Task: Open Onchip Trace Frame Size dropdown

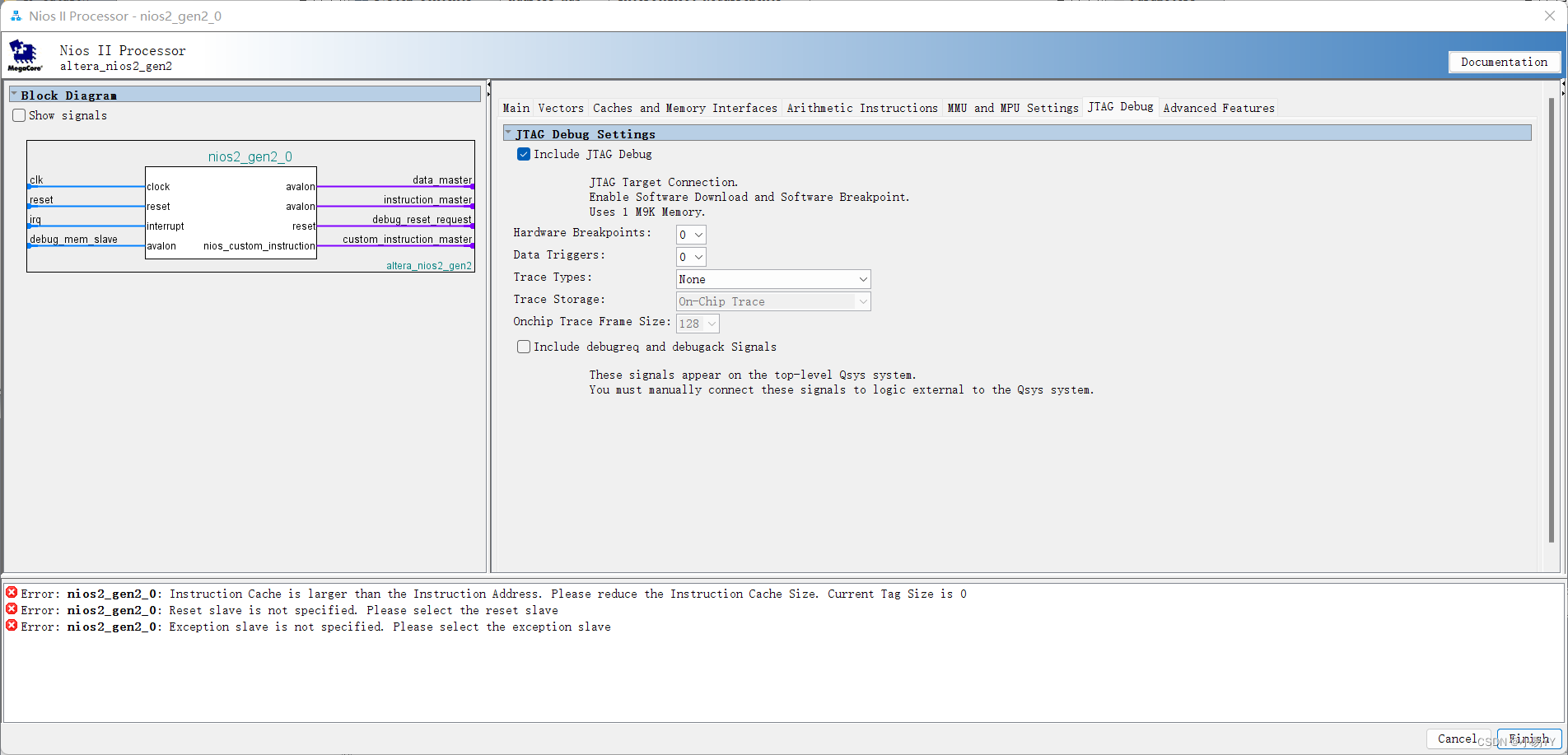Action: pos(698,324)
